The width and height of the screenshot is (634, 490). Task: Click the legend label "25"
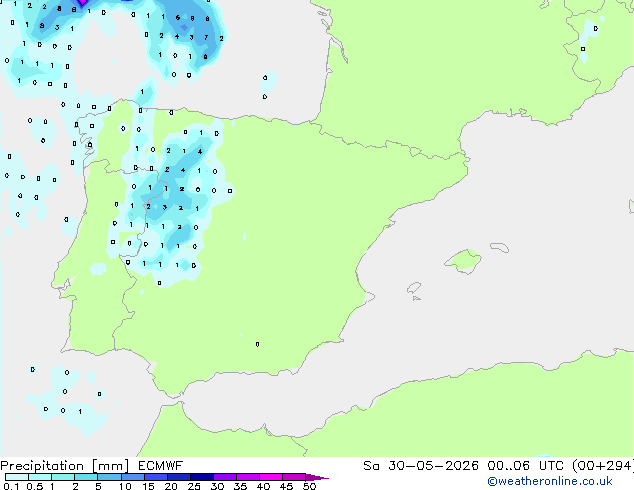click(x=194, y=486)
